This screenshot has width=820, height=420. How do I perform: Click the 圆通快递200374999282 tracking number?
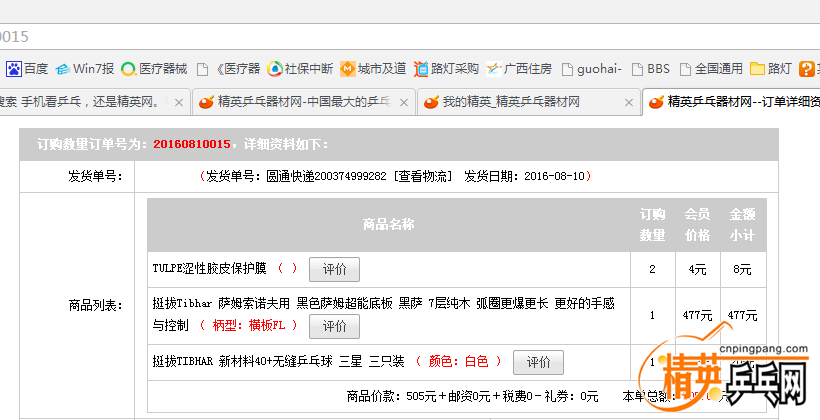point(326,176)
